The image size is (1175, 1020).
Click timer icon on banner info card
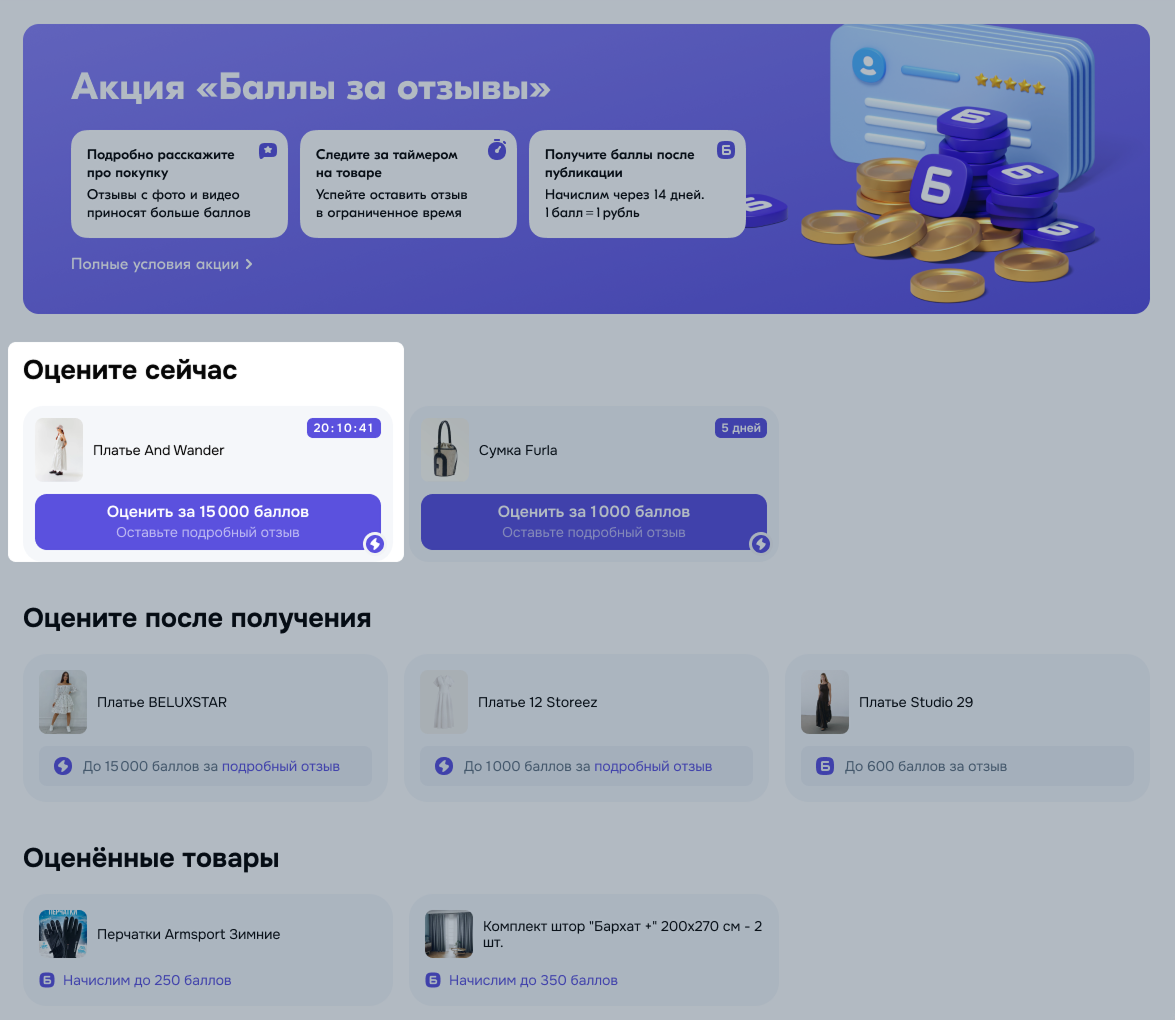[x=497, y=150]
